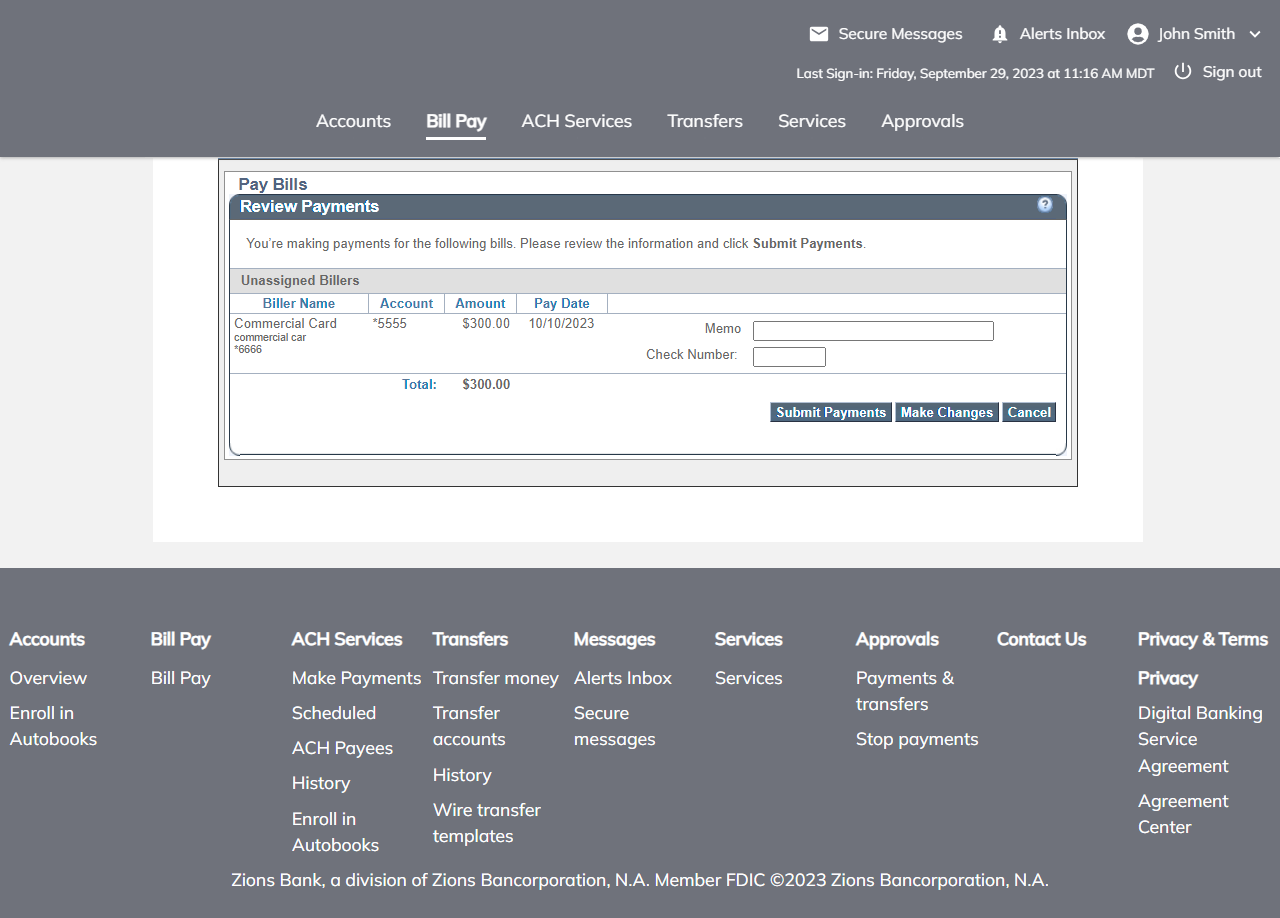Open the Approvals menu

point(922,121)
